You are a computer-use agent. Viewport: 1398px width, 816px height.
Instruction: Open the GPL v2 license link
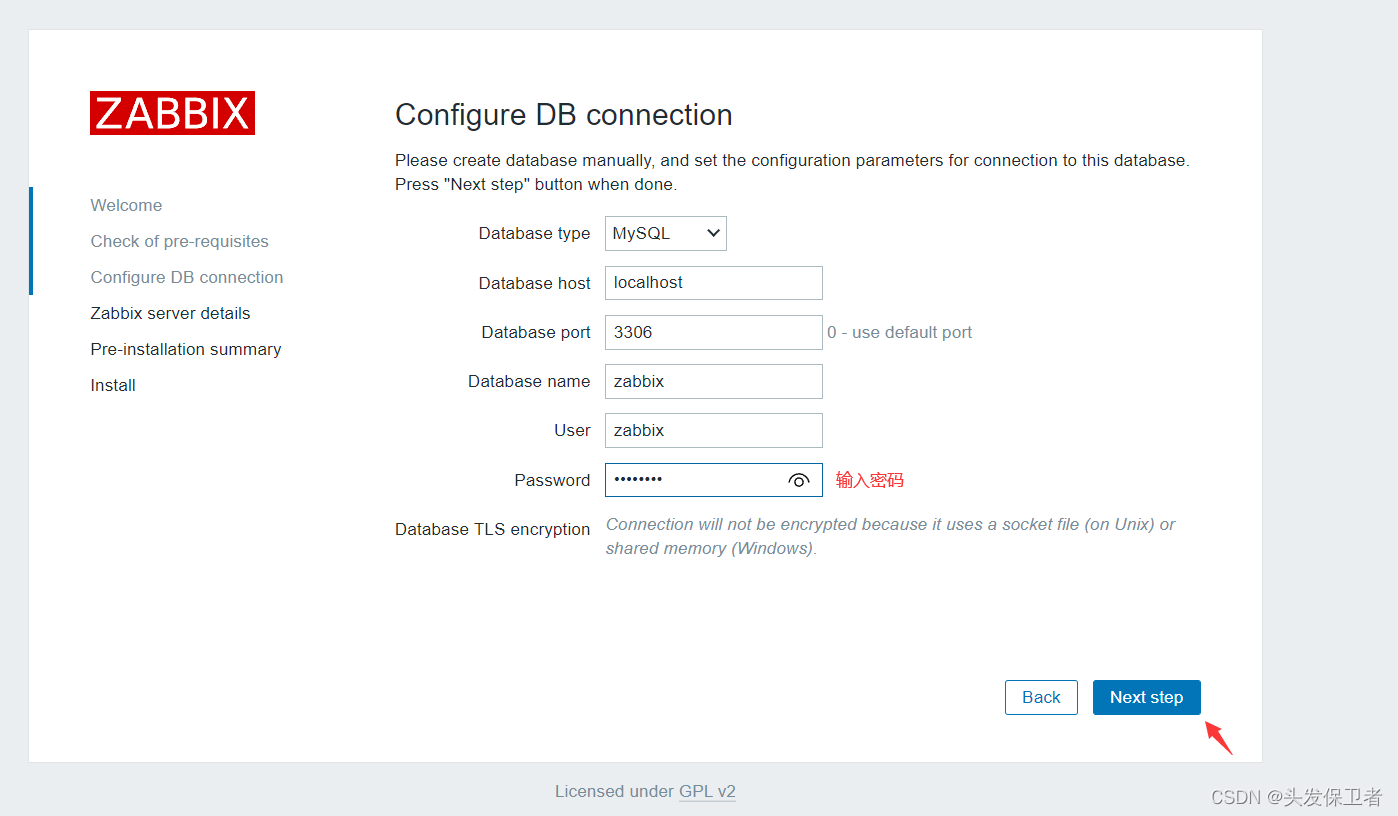click(707, 791)
